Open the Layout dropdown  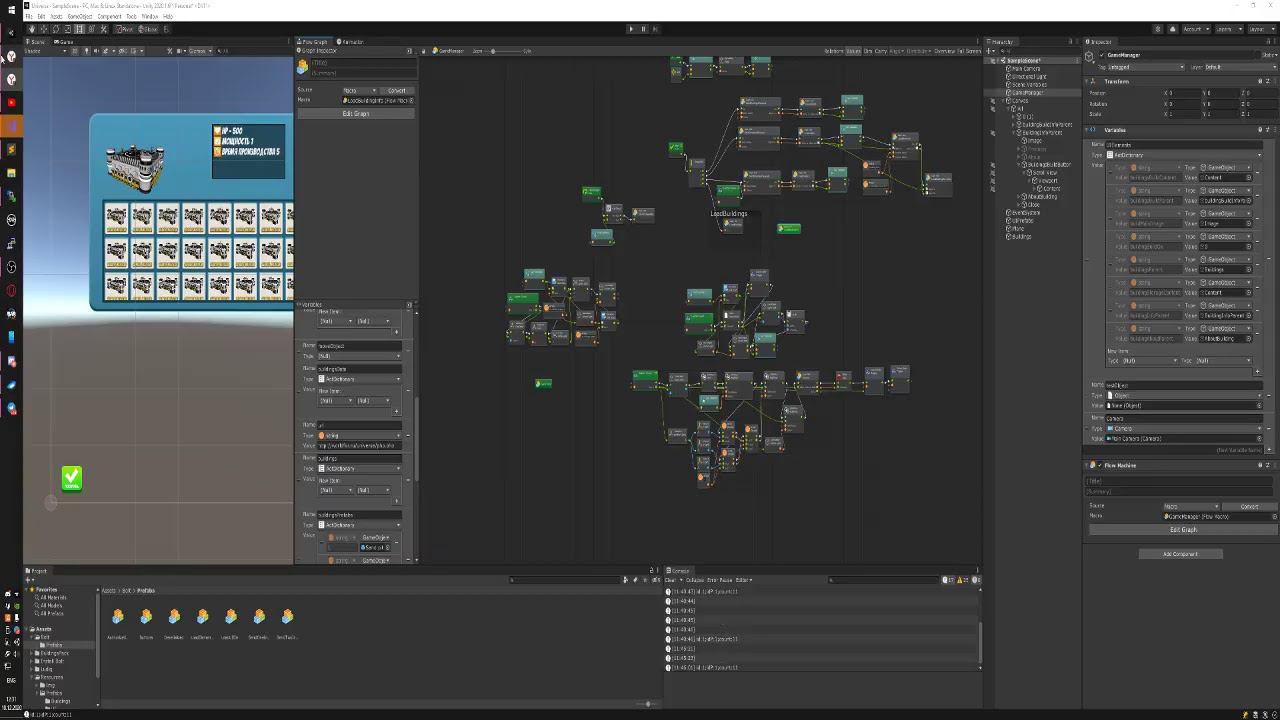coord(1260,29)
